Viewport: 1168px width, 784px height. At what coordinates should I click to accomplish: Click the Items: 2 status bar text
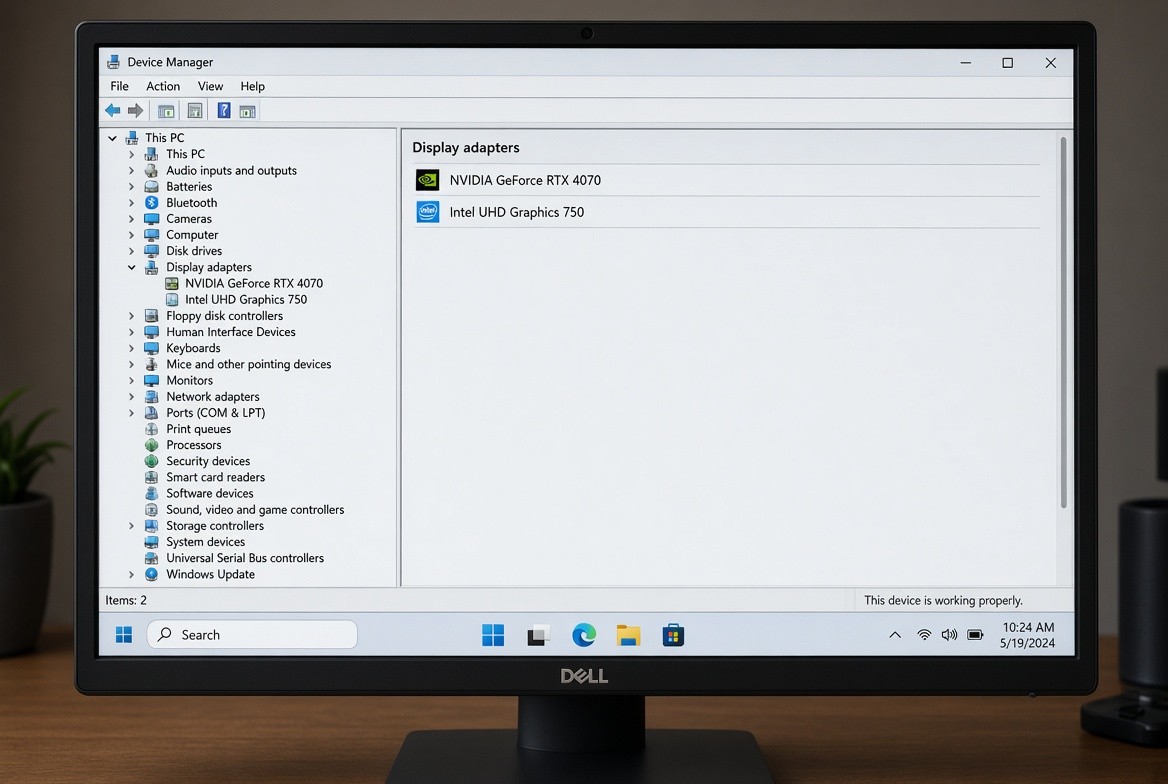[x=126, y=601]
